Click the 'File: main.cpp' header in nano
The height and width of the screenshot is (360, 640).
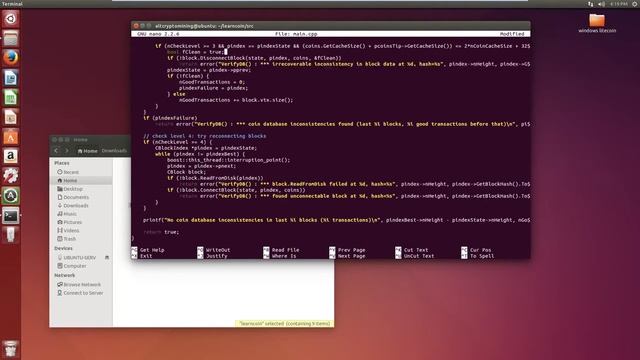coord(296,34)
